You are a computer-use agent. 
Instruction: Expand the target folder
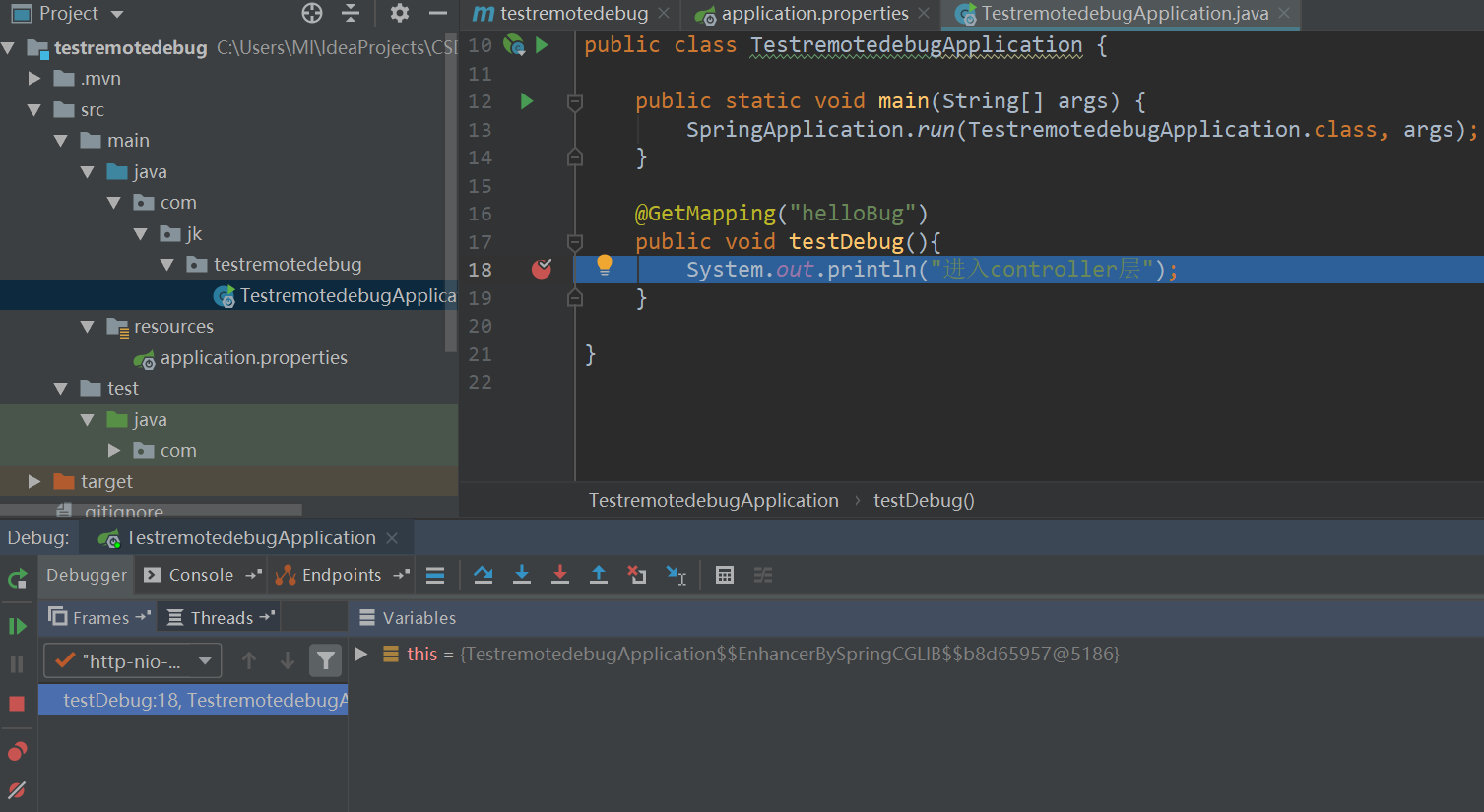34,481
